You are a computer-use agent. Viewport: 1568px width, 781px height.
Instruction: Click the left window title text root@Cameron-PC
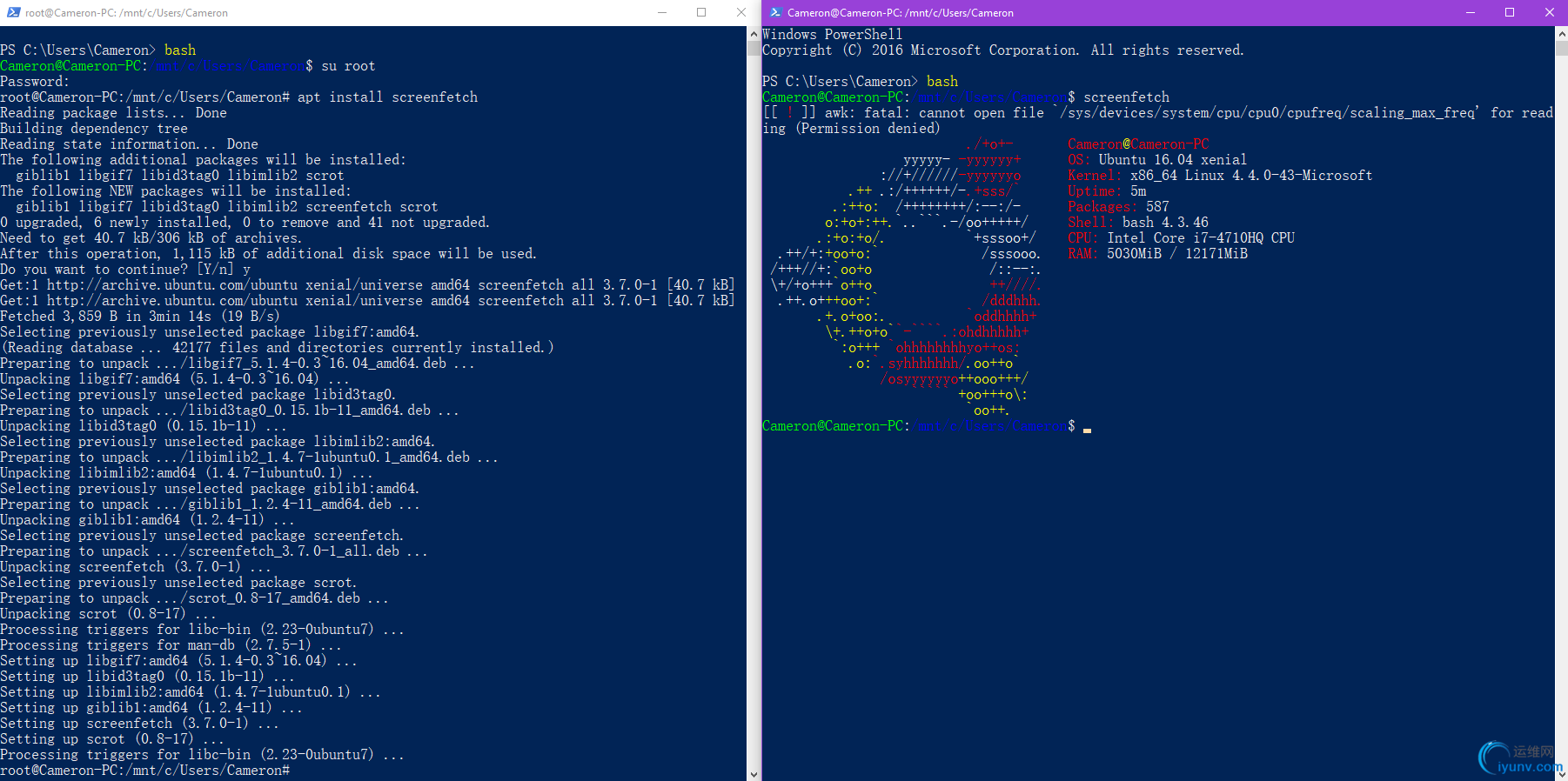click(x=127, y=13)
